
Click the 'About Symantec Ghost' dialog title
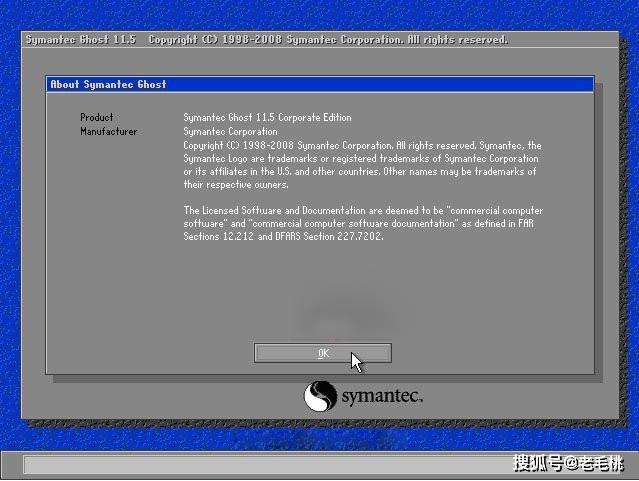108,84
